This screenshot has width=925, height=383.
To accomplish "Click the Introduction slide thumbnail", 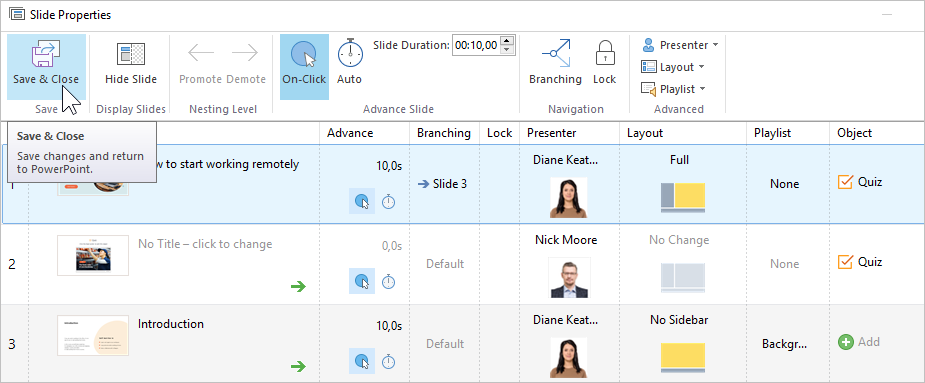I will coord(93,335).
